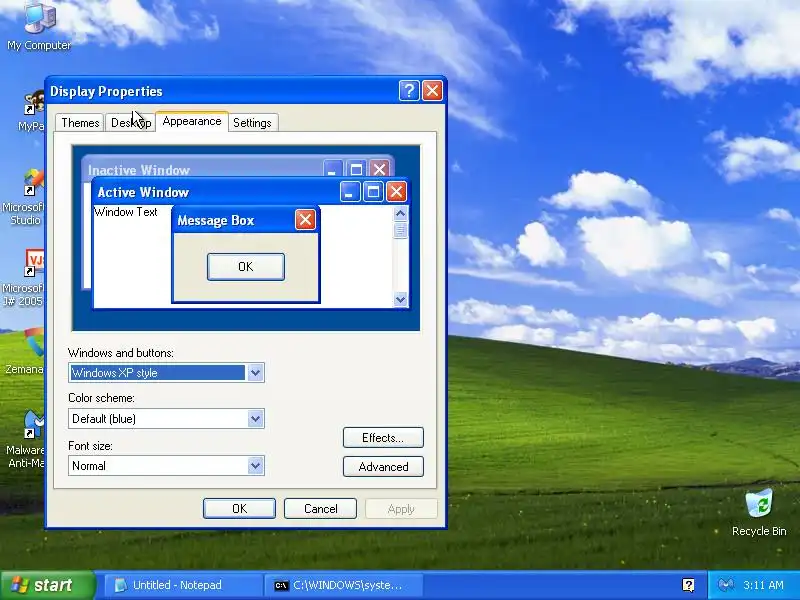Click the Apply button
This screenshot has height=600, width=800.
click(401, 509)
